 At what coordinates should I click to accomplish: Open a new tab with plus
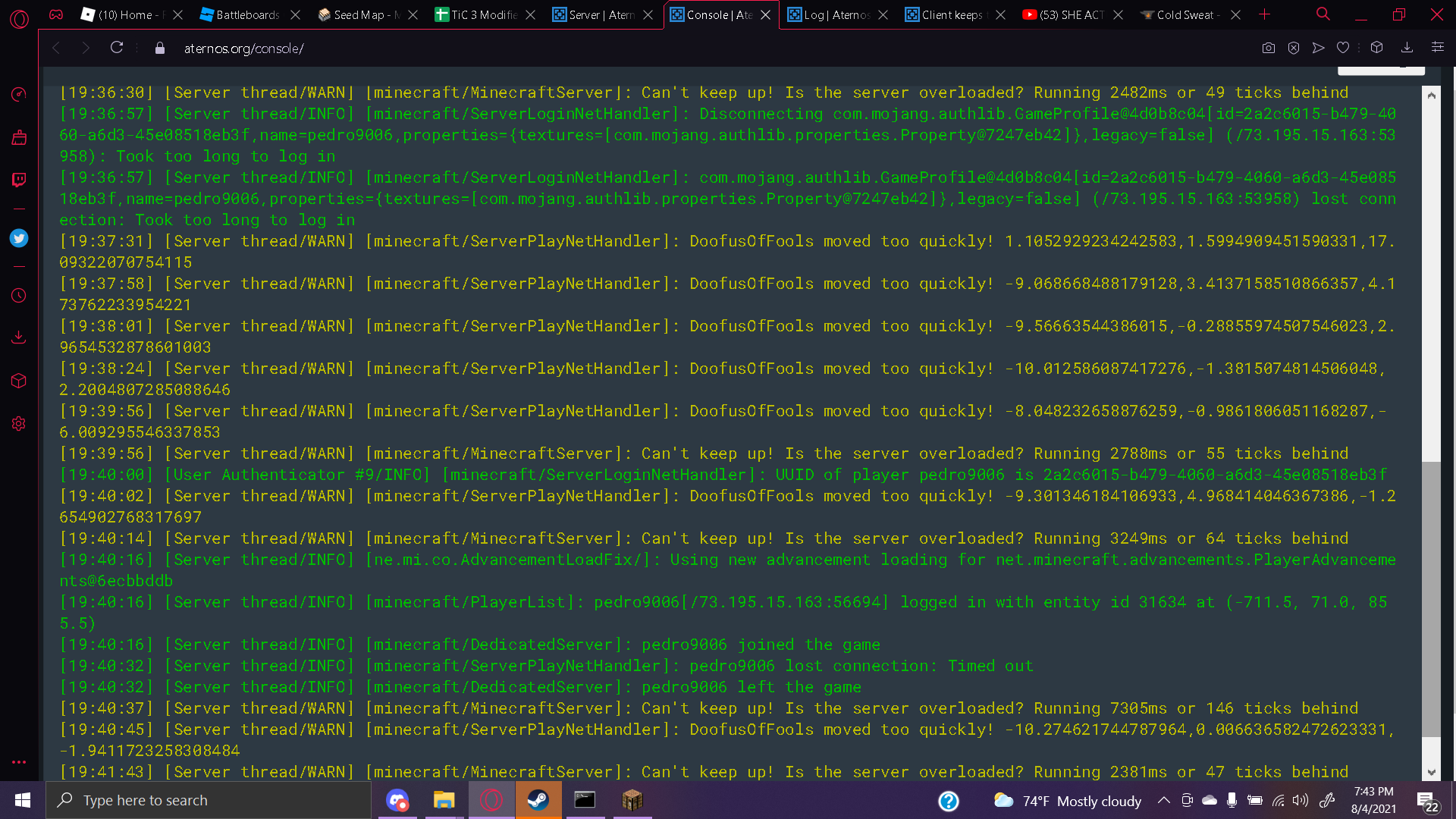tap(1264, 14)
